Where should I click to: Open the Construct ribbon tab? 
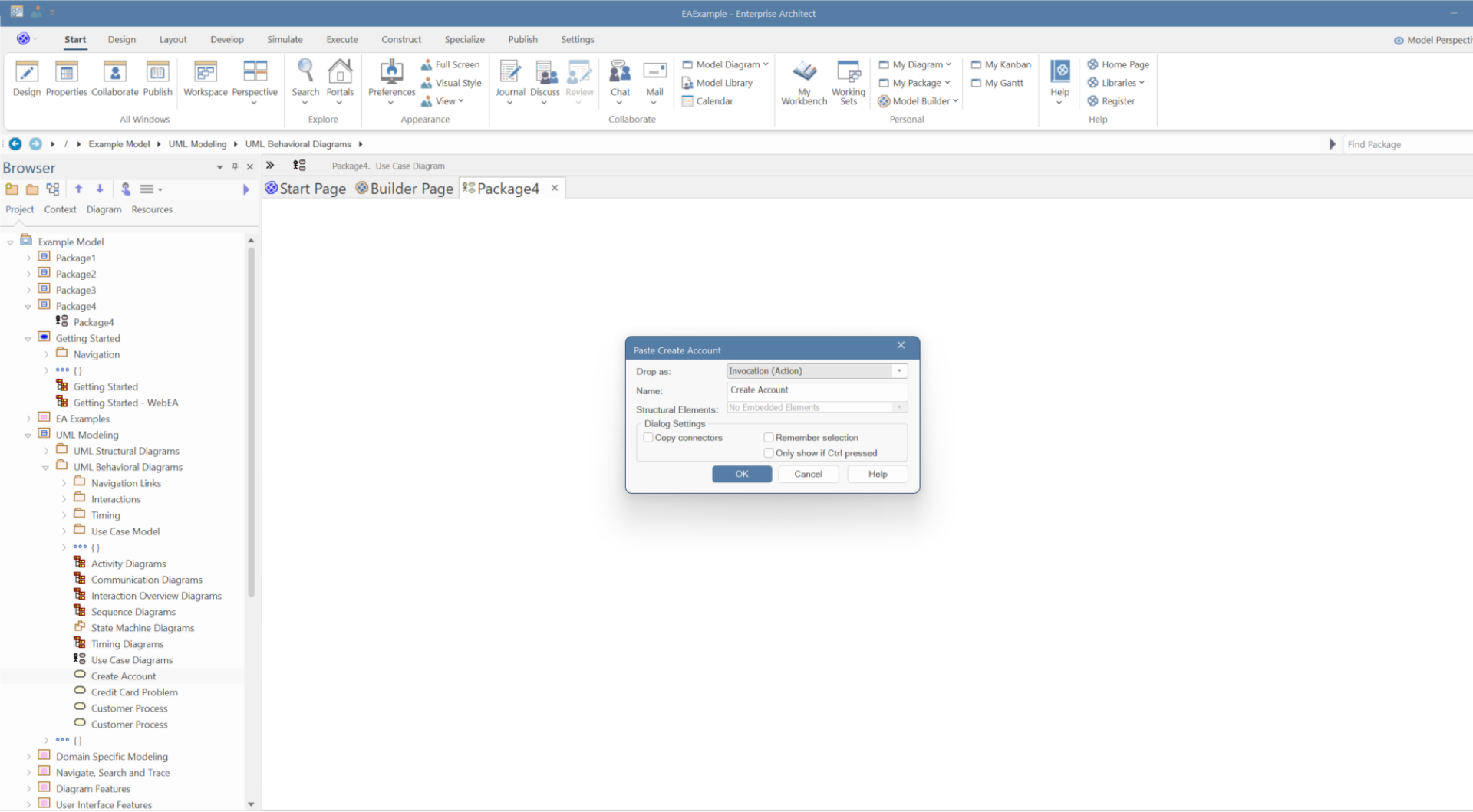(x=401, y=40)
